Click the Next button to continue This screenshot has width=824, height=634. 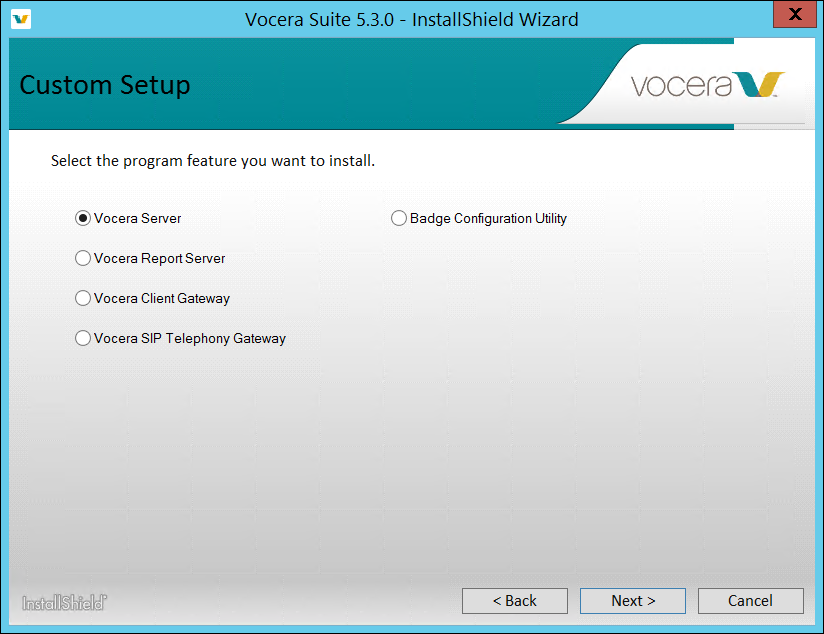[632, 601]
